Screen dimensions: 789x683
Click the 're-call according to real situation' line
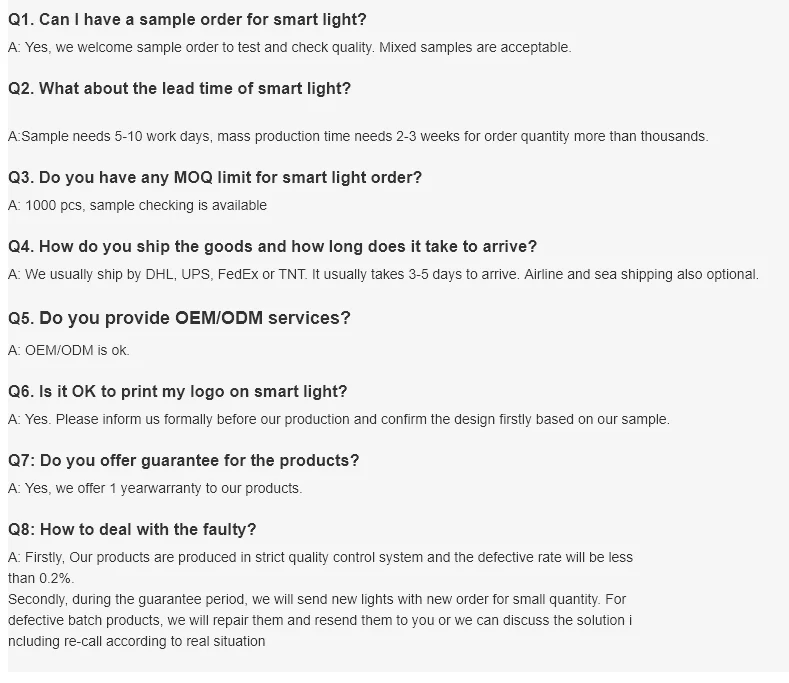[x=136, y=641]
